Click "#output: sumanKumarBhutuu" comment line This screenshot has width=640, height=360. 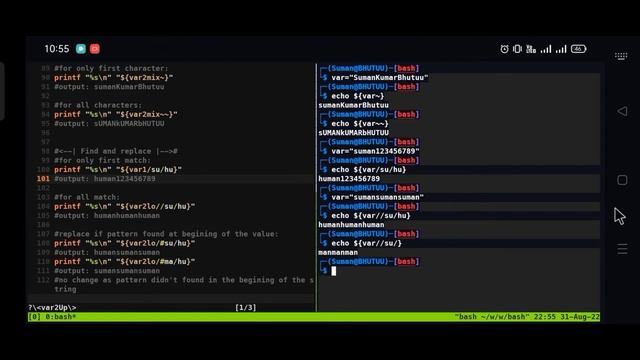point(109,87)
